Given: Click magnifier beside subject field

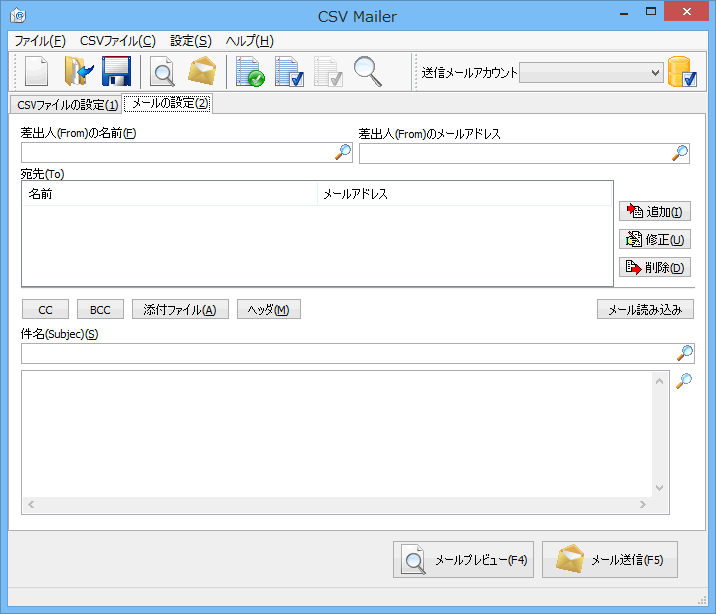Looking at the screenshot, I should [x=685, y=353].
